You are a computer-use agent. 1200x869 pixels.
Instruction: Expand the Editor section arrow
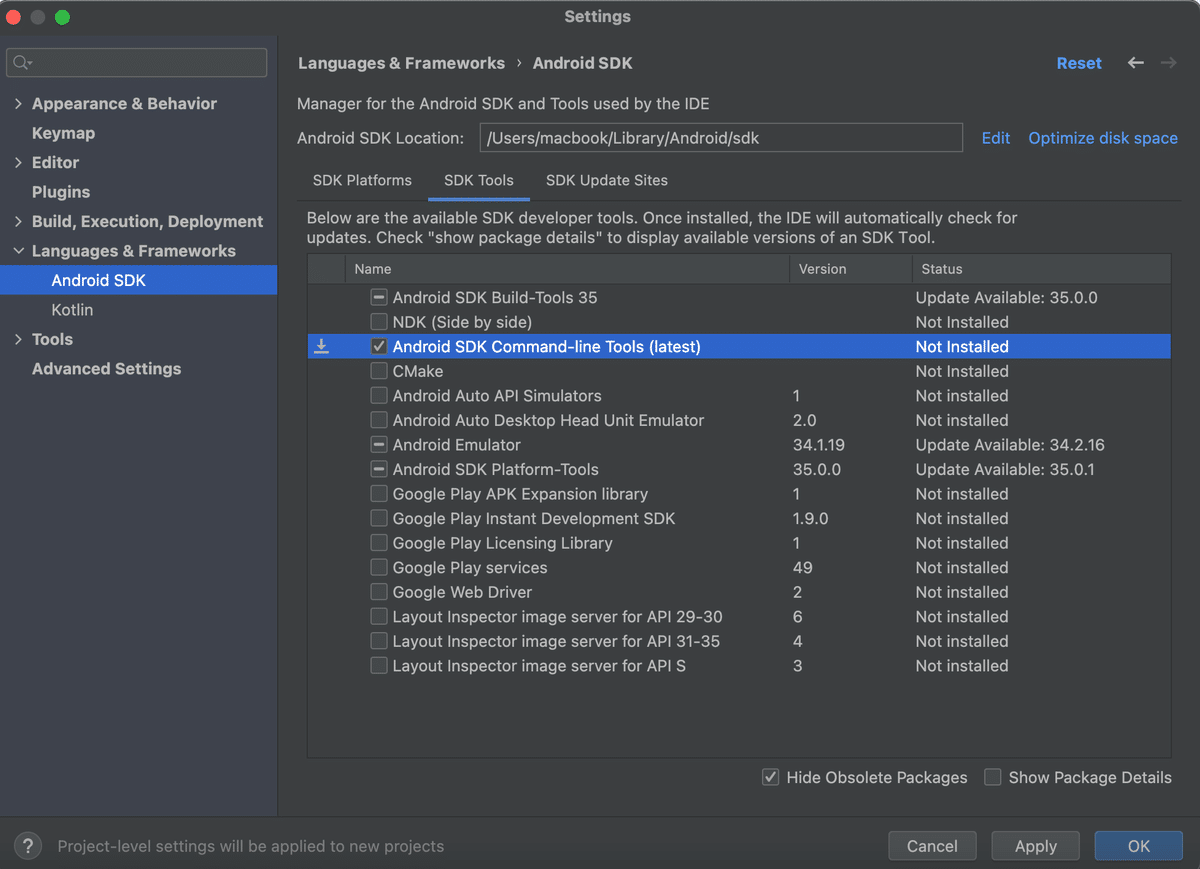pyautogui.click(x=18, y=162)
